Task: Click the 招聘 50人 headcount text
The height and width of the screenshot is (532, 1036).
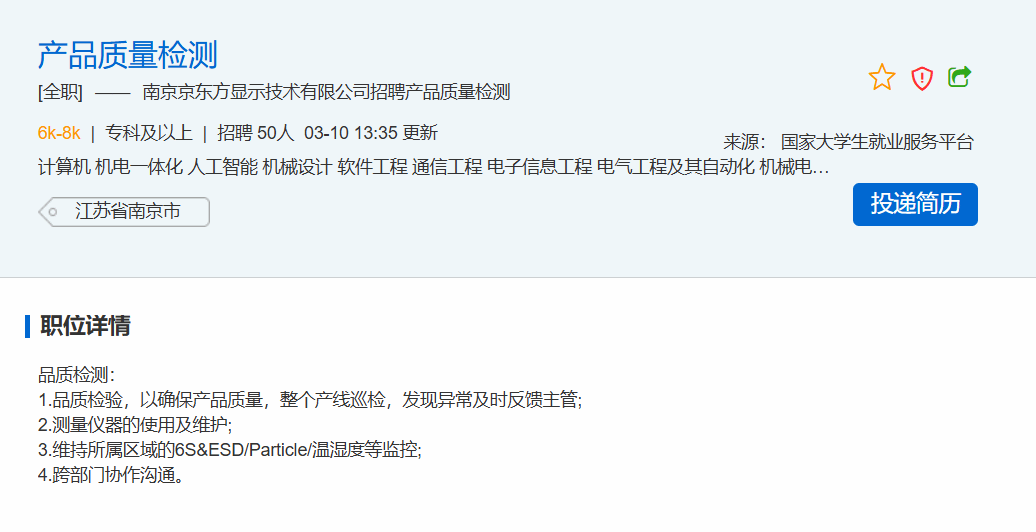Action: [256, 133]
